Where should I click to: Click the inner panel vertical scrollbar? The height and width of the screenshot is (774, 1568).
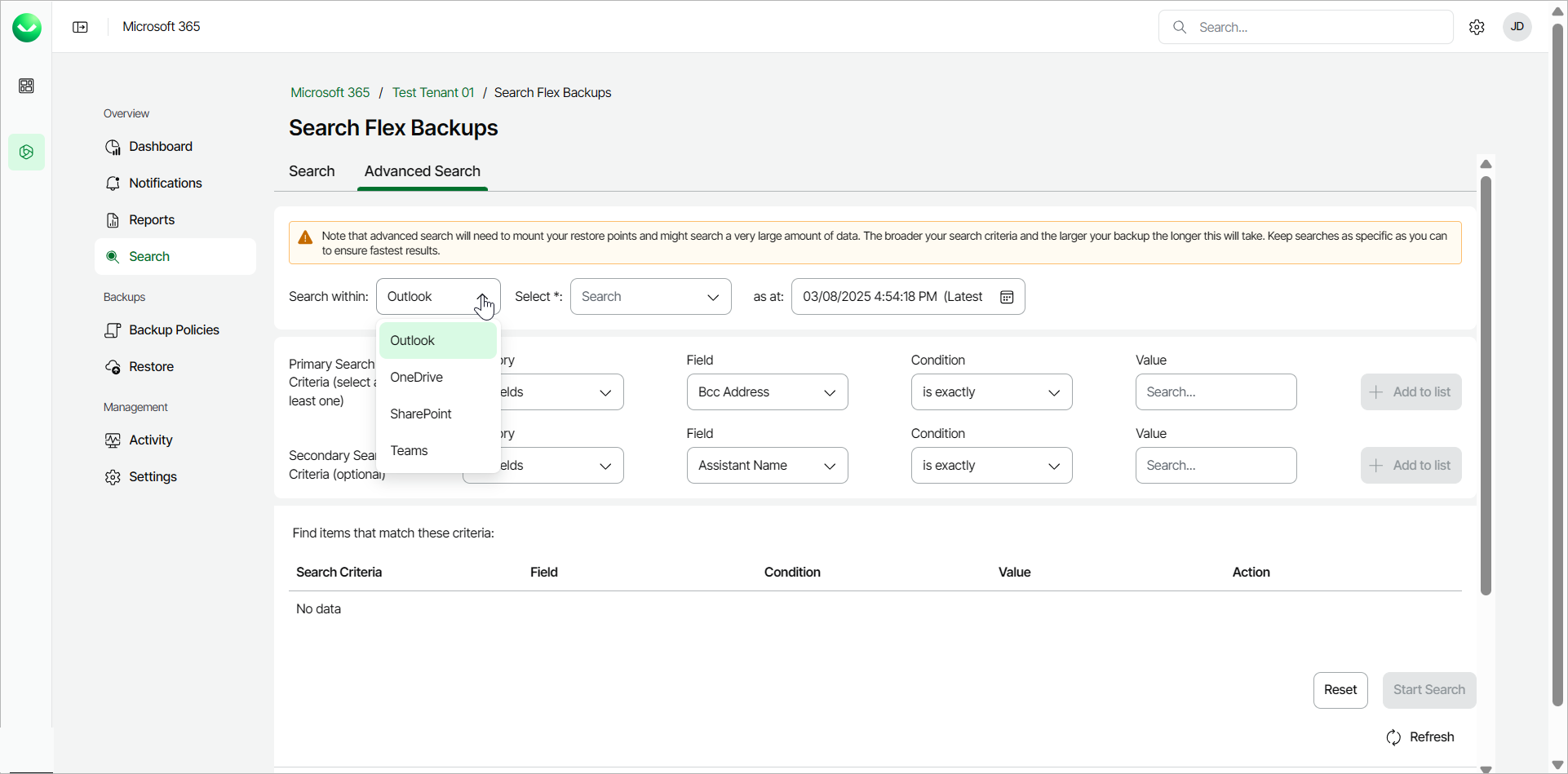[x=1486, y=383]
